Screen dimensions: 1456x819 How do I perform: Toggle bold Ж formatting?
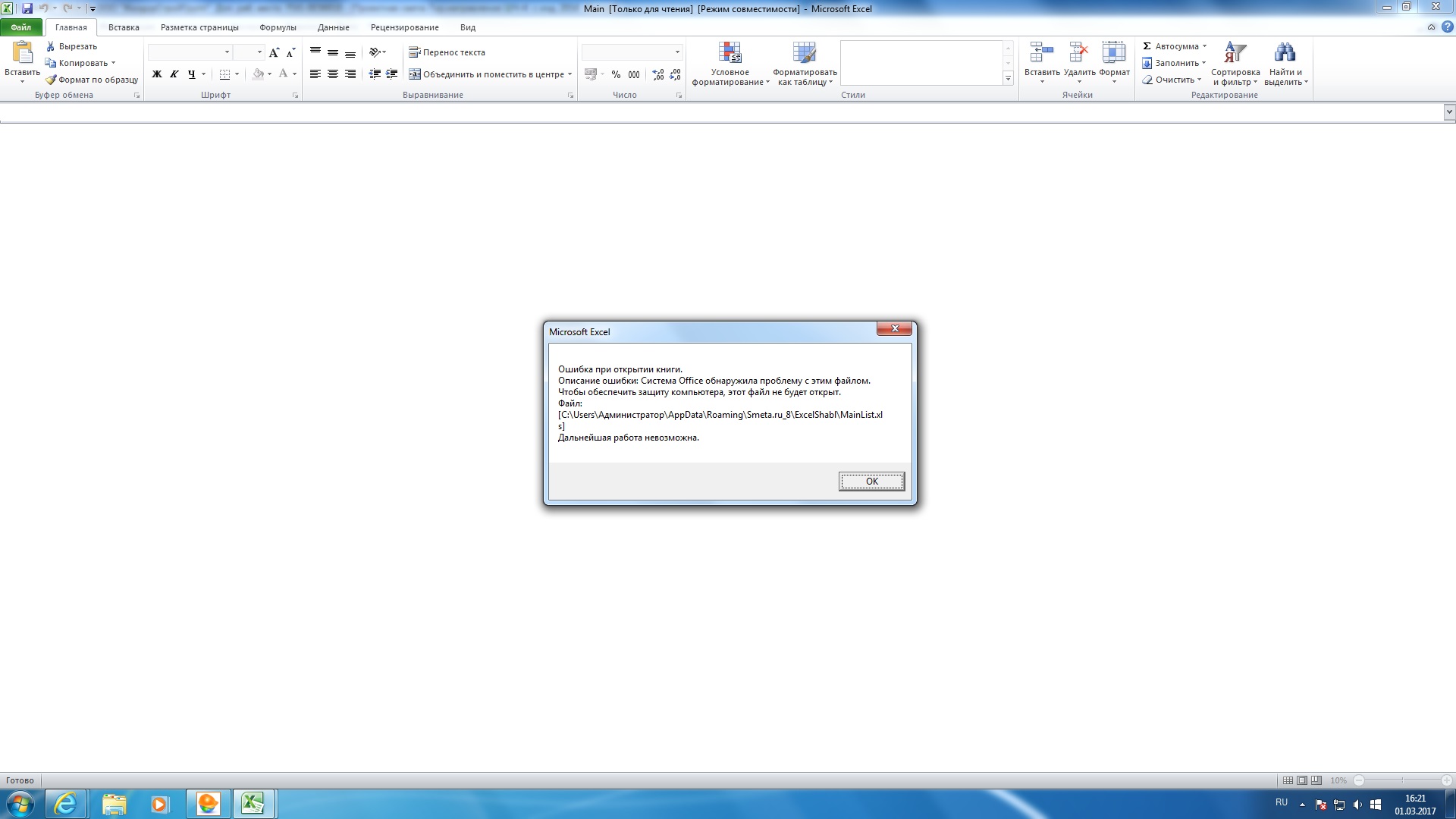157,74
